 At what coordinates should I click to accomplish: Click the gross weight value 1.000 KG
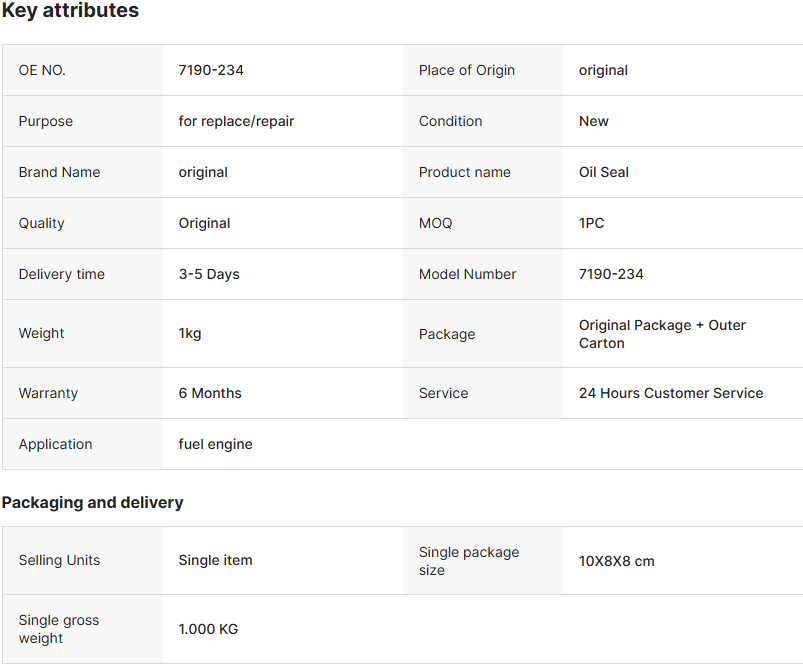(x=208, y=629)
